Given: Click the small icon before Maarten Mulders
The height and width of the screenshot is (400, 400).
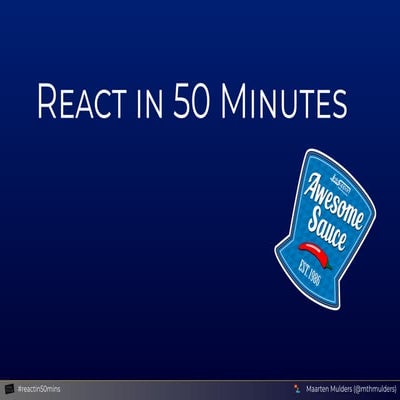Looking at the screenshot, I should pyautogui.click(x=297, y=389).
